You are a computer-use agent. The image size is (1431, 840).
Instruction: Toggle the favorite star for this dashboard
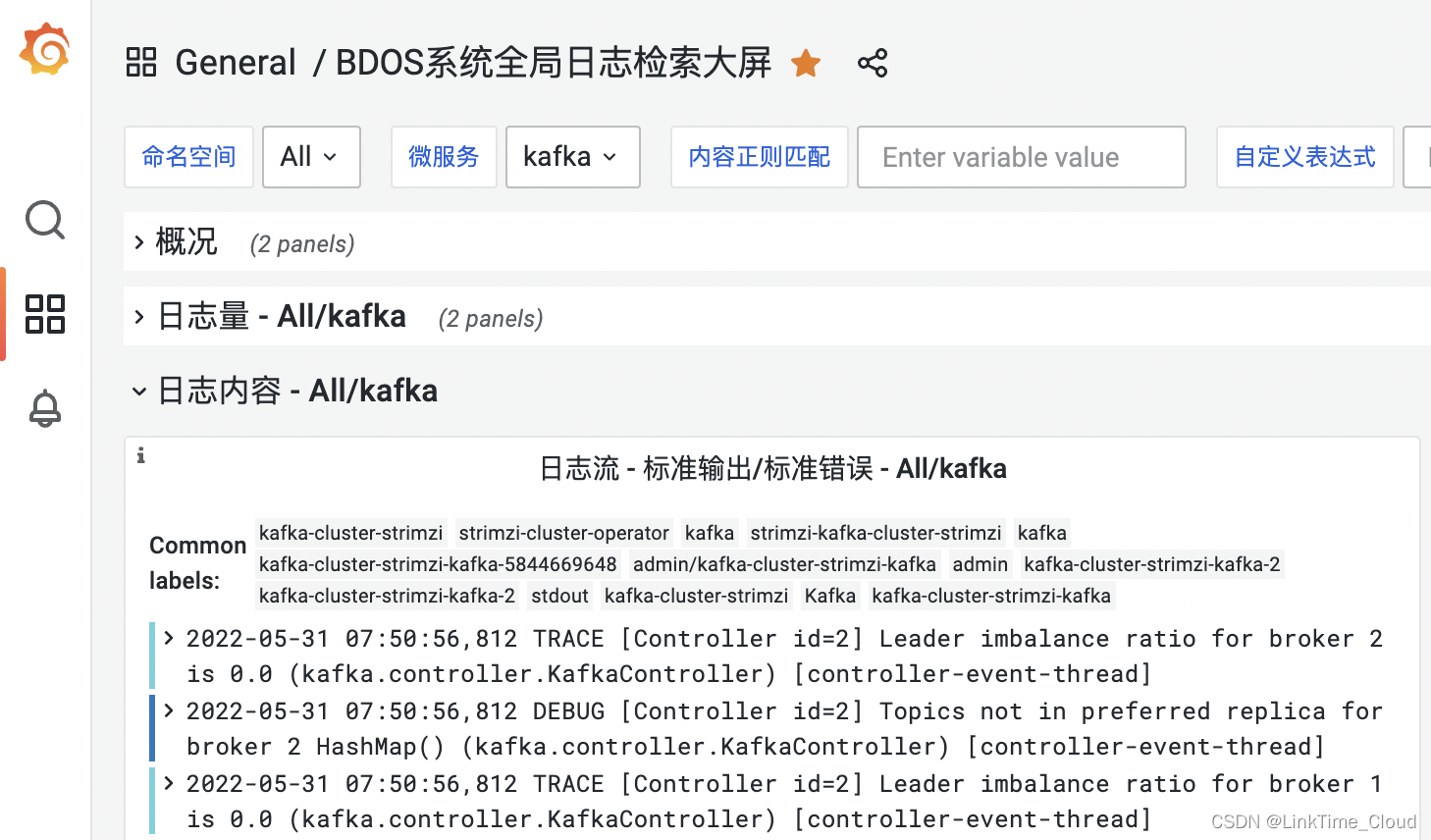click(806, 63)
